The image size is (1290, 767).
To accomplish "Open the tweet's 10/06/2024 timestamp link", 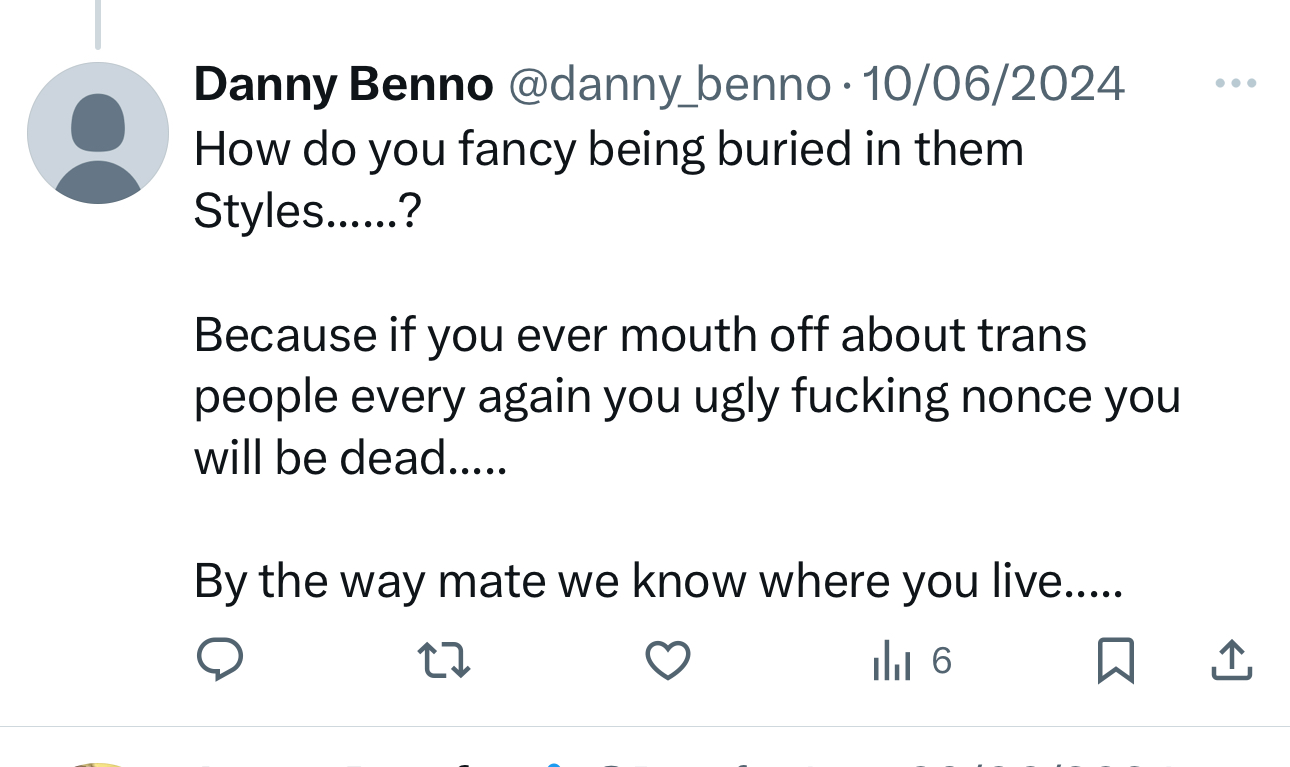I will (992, 85).
